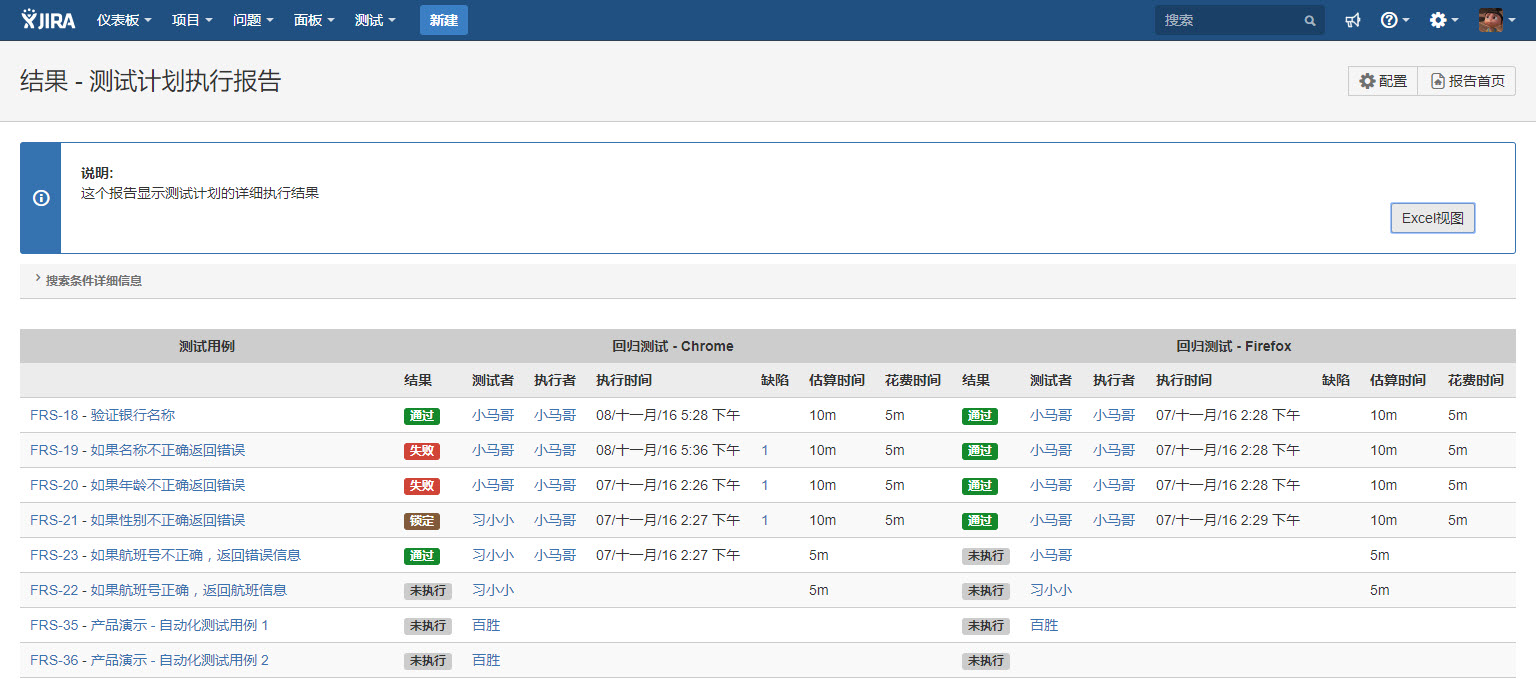This screenshot has width=1536, height=679.
Task: Open FRS-35 产品演示 自动化测试用例 1
Action: [149, 625]
